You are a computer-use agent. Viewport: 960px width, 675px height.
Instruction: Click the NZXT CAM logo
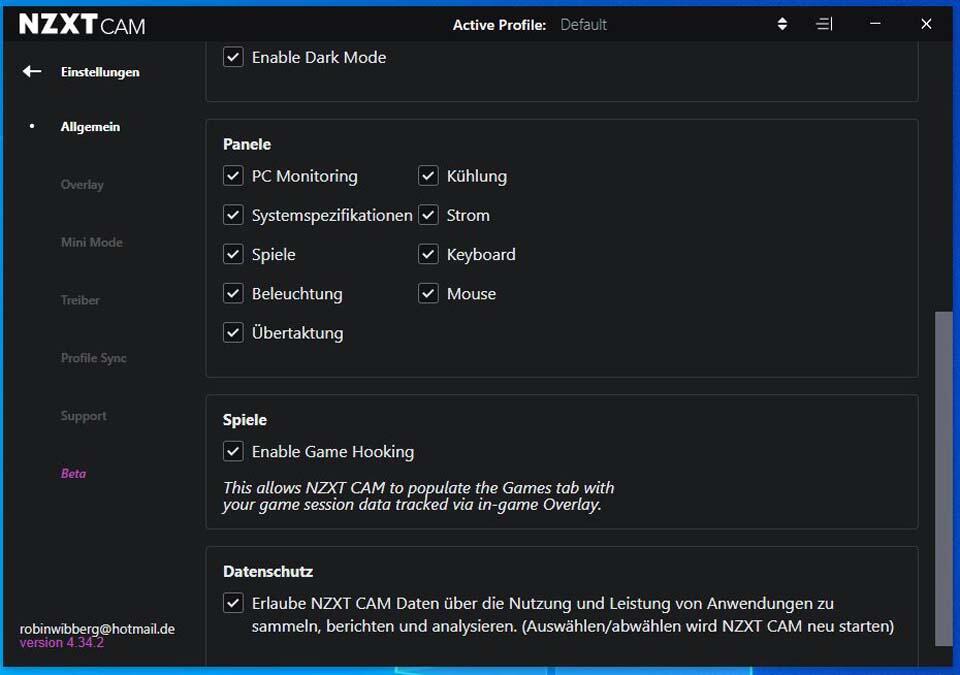click(x=82, y=25)
